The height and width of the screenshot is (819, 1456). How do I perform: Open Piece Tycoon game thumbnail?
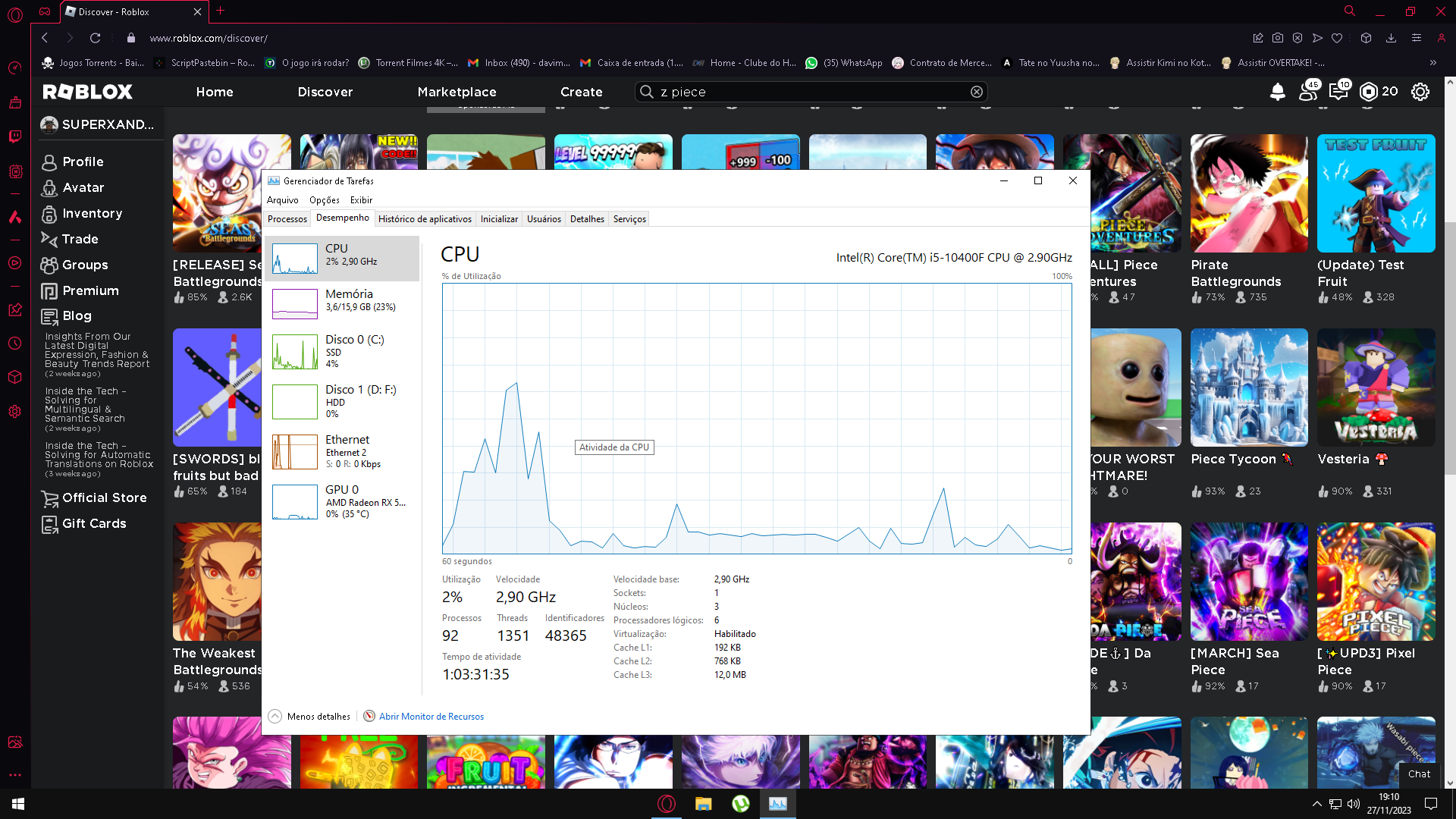click(1249, 388)
